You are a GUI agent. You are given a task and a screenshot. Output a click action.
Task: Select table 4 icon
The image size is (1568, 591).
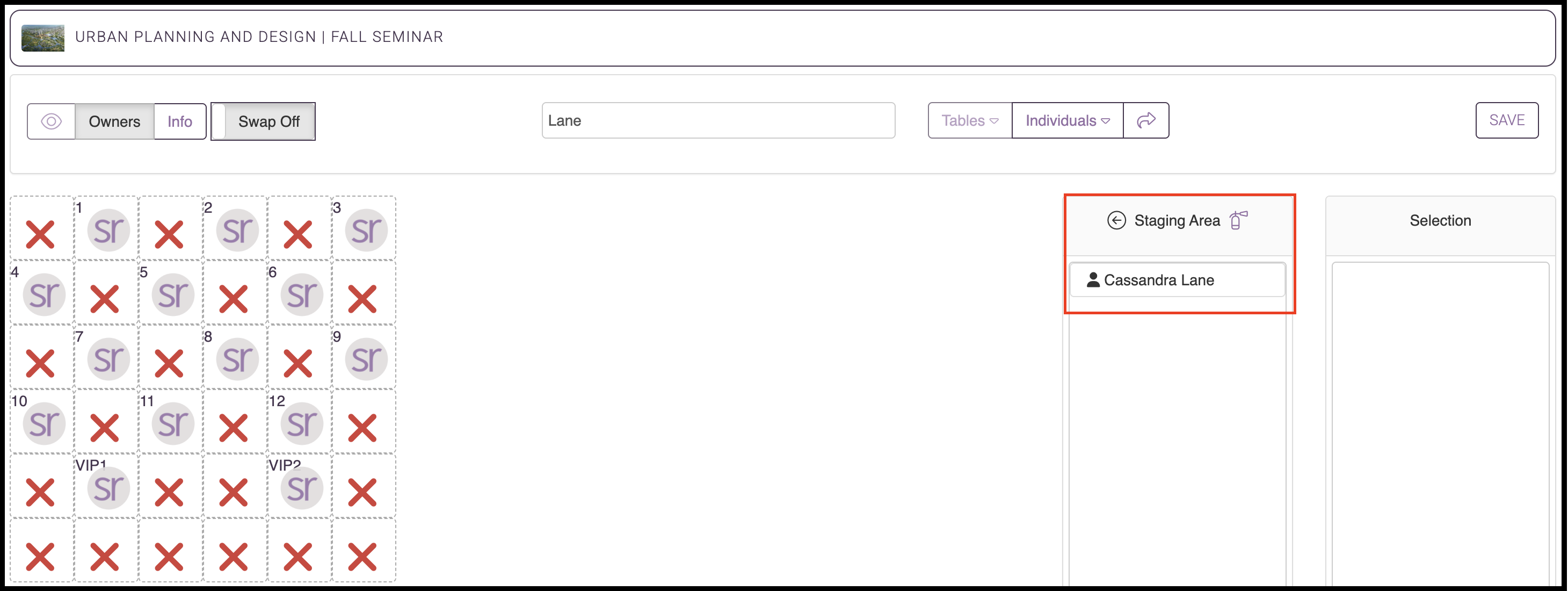coord(44,295)
